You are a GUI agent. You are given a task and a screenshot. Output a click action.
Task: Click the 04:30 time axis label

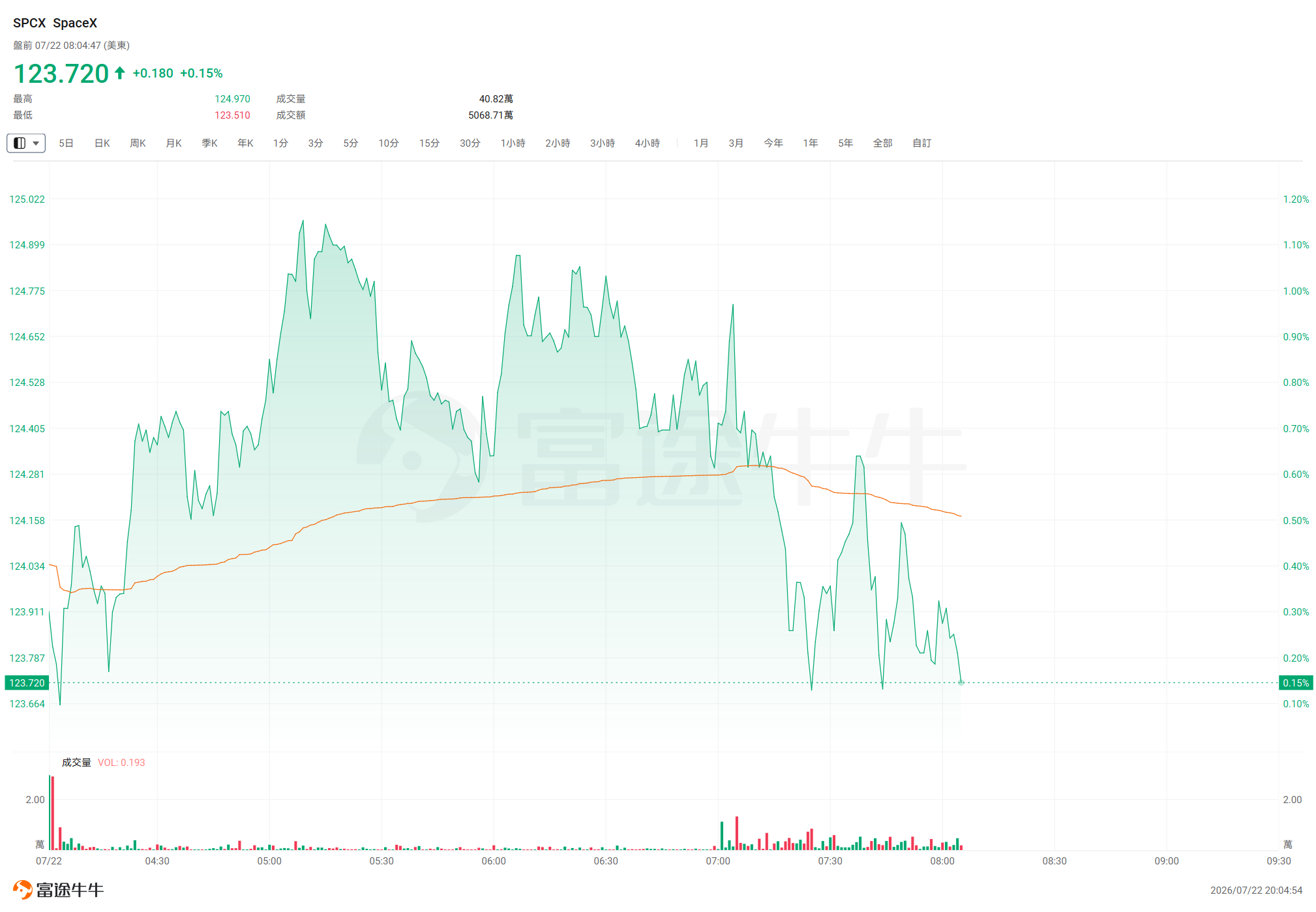coord(157,862)
